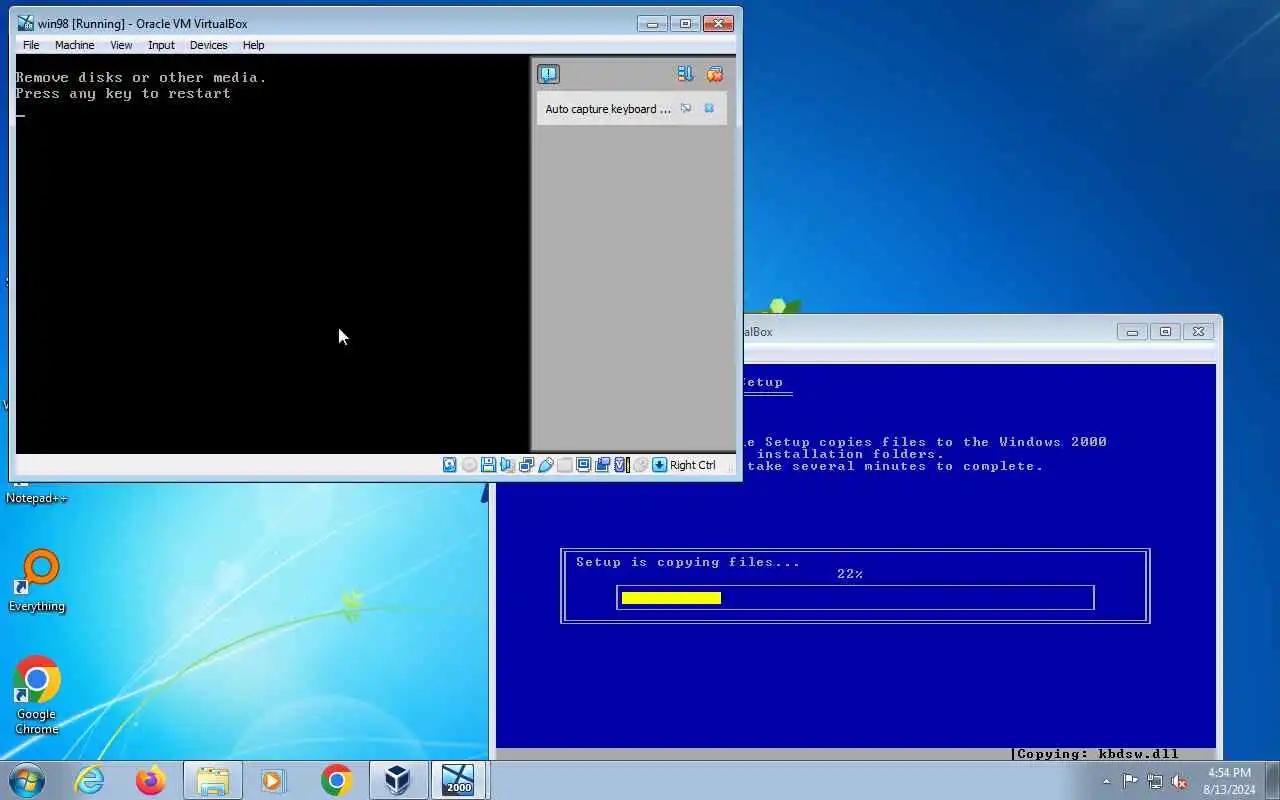Click hard disk activity indicator in status bar
This screenshot has width=1280, height=800.
(x=449, y=465)
